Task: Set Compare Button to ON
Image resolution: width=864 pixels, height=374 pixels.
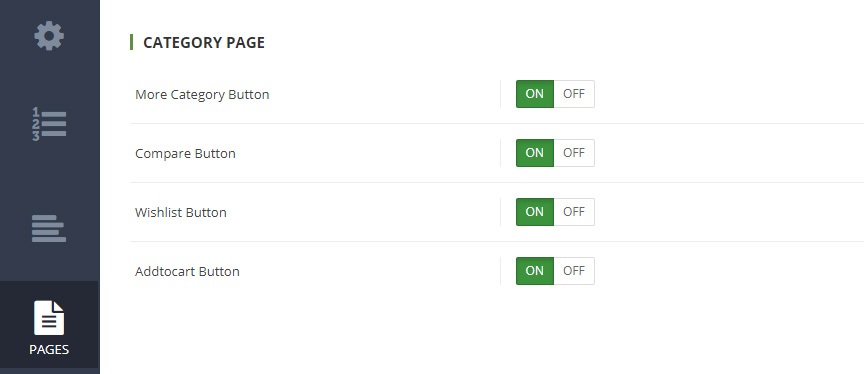Action: pos(534,153)
